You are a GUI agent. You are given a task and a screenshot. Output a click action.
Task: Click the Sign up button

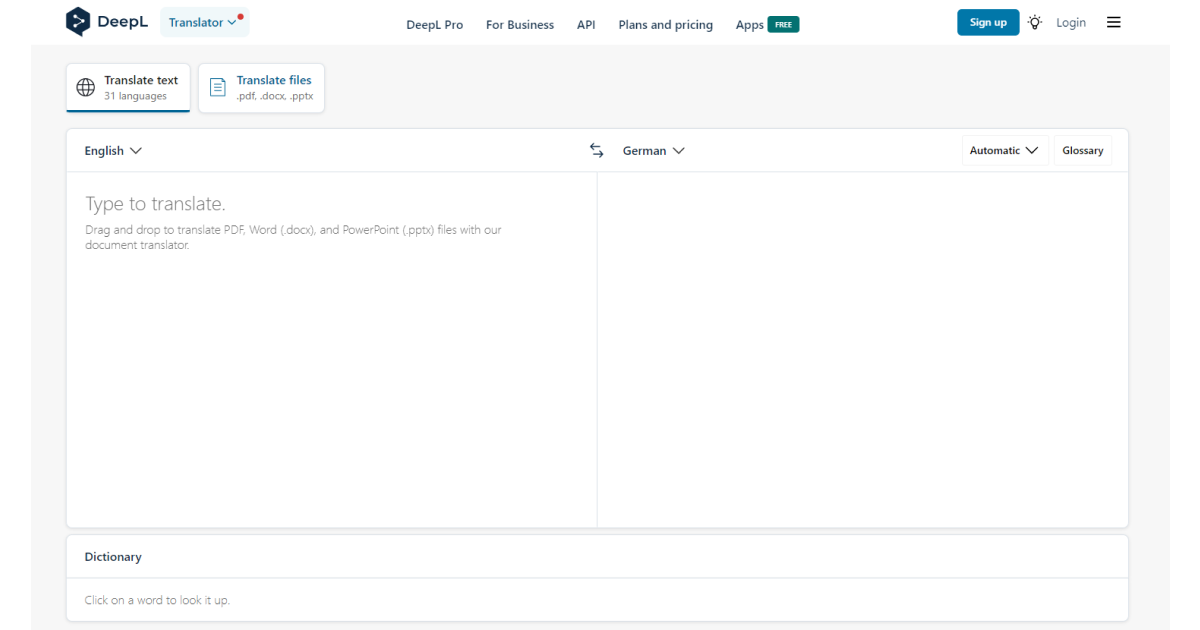[x=988, y=22]
